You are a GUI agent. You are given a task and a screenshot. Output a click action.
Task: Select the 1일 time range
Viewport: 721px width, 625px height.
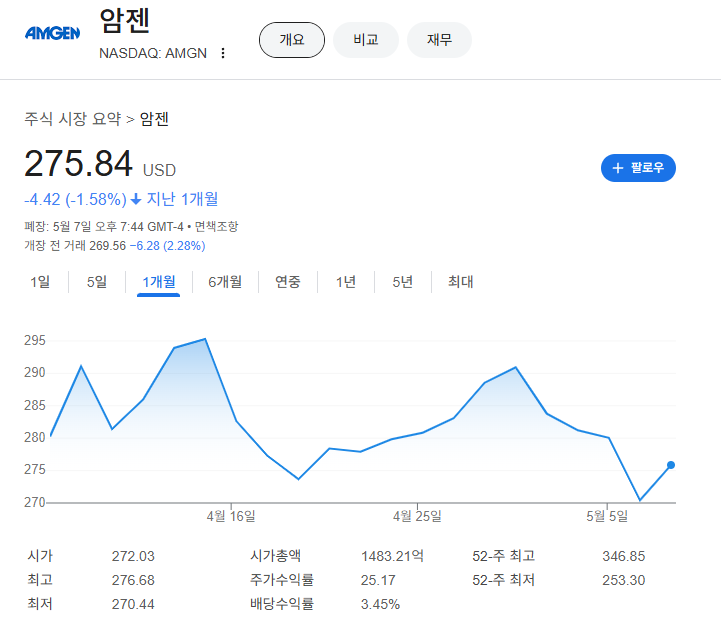point(40,281)
